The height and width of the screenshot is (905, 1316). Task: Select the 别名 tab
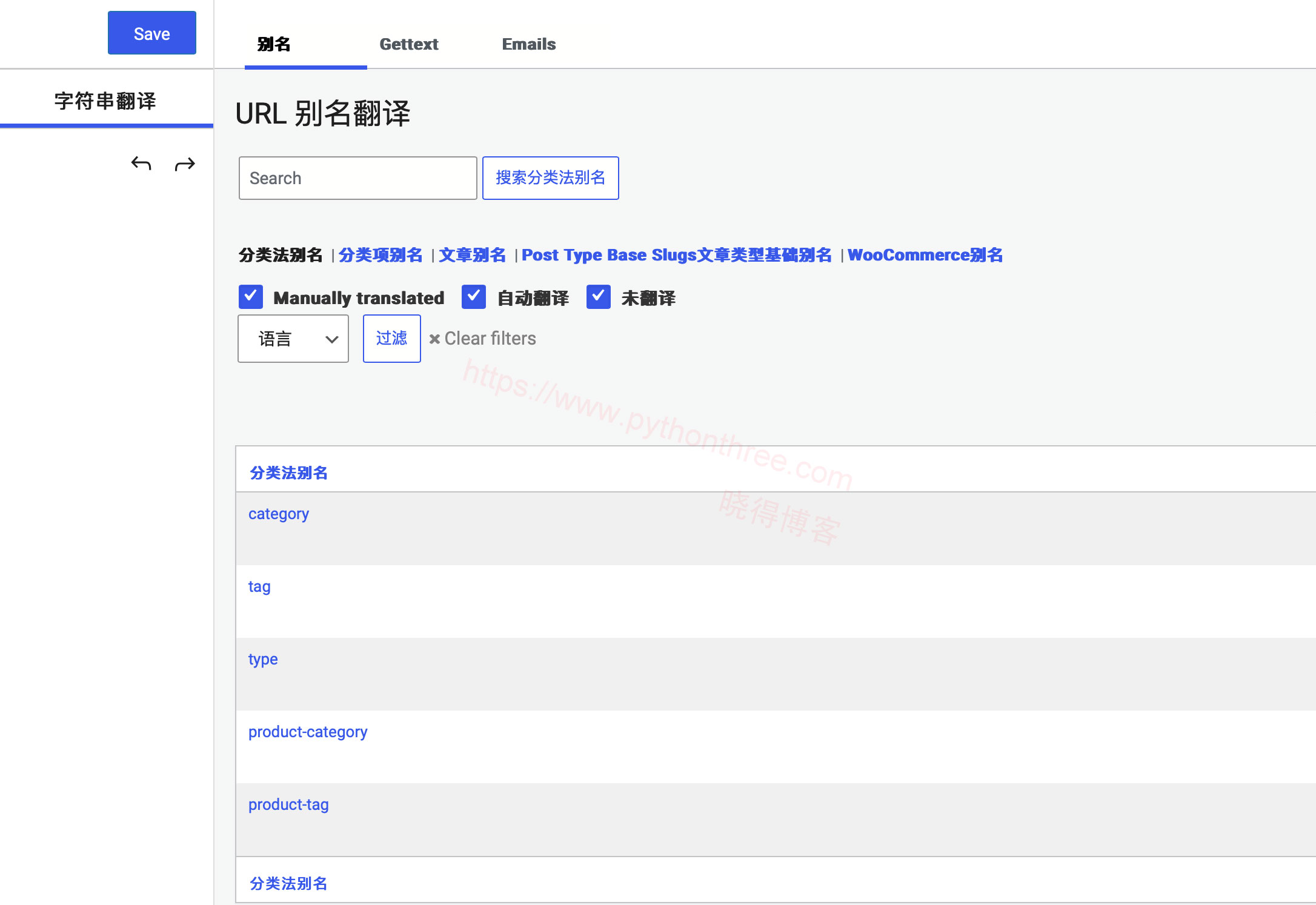coord(273,44)
